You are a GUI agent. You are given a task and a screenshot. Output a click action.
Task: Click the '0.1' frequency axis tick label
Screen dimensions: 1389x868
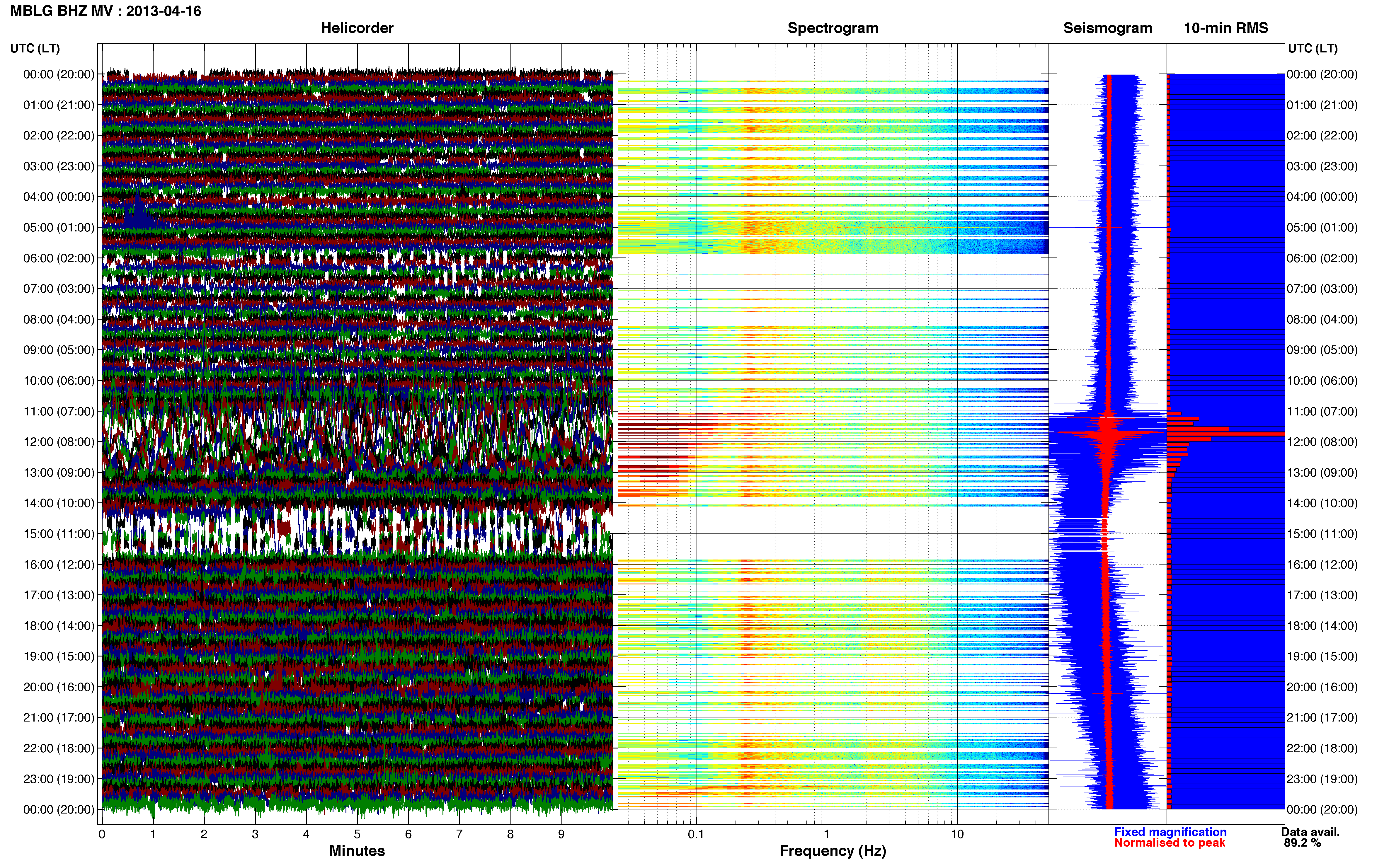pyautogui.click(x=696, y=834)
